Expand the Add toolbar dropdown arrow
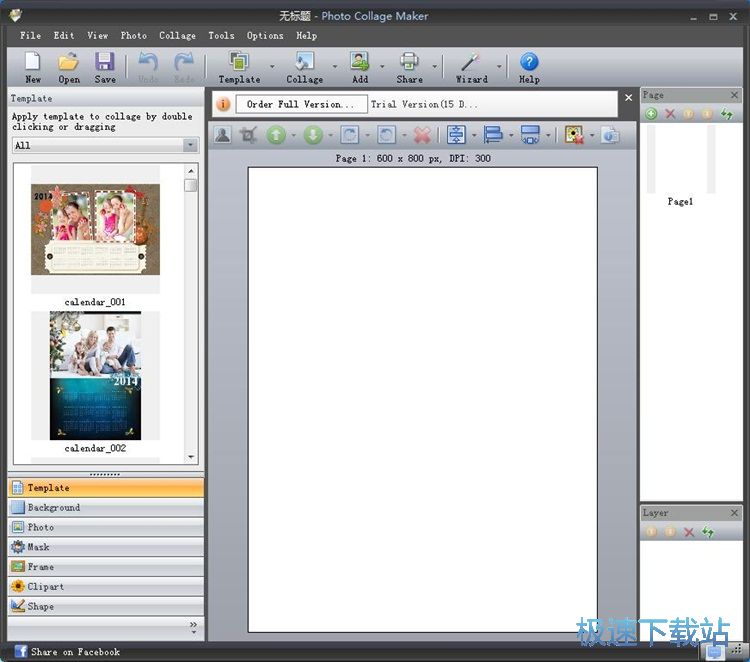This screenshot has height=662, width=750. coord(382,68)
